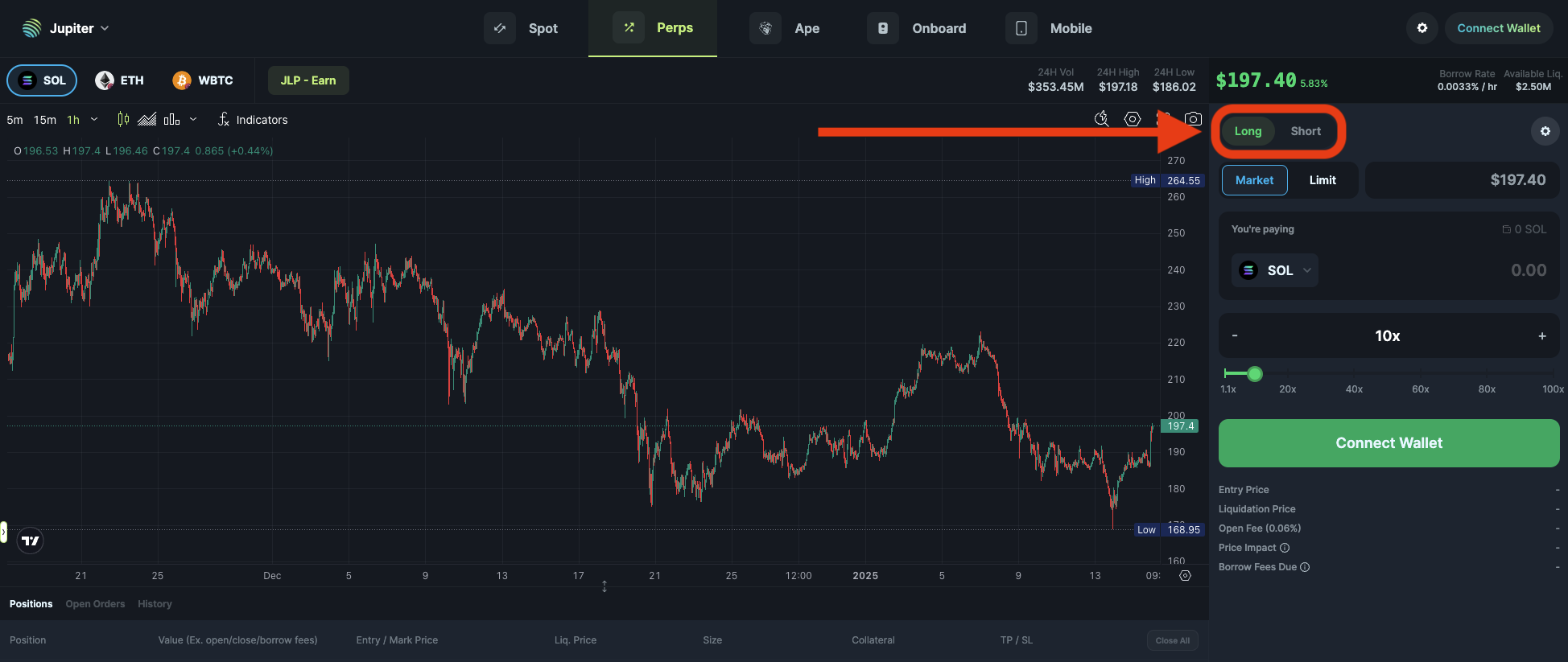Click the 197.4 current price axis label
Viewport: 1568px width, 662px height.
[x=1180, y=426]
